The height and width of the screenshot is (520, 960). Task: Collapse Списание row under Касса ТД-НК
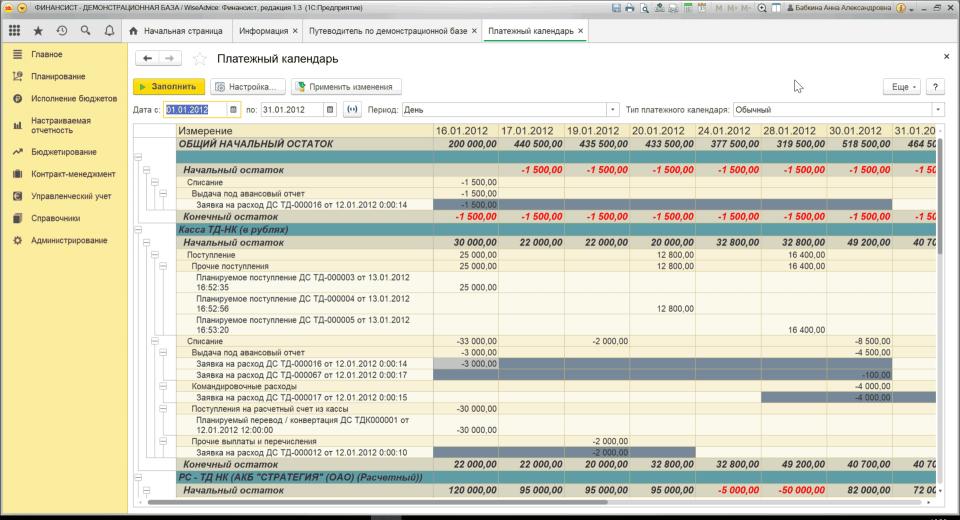click(155, 341)
